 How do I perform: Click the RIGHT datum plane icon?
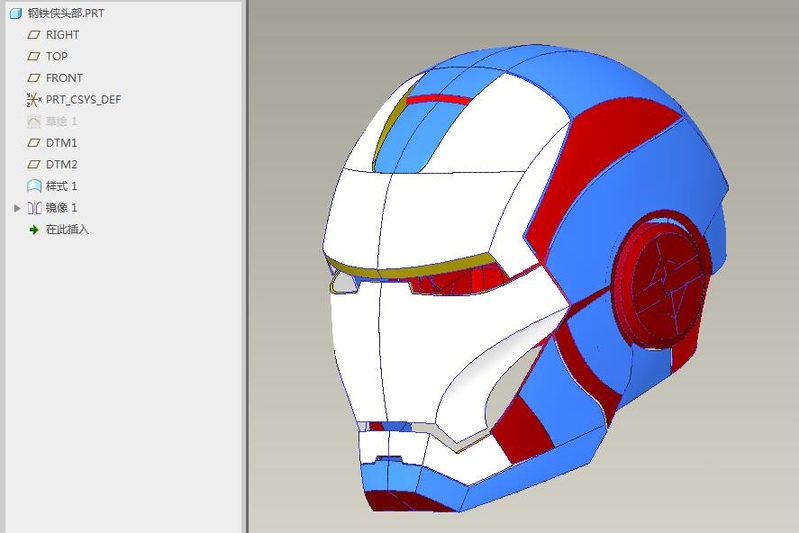coord(34,35)
